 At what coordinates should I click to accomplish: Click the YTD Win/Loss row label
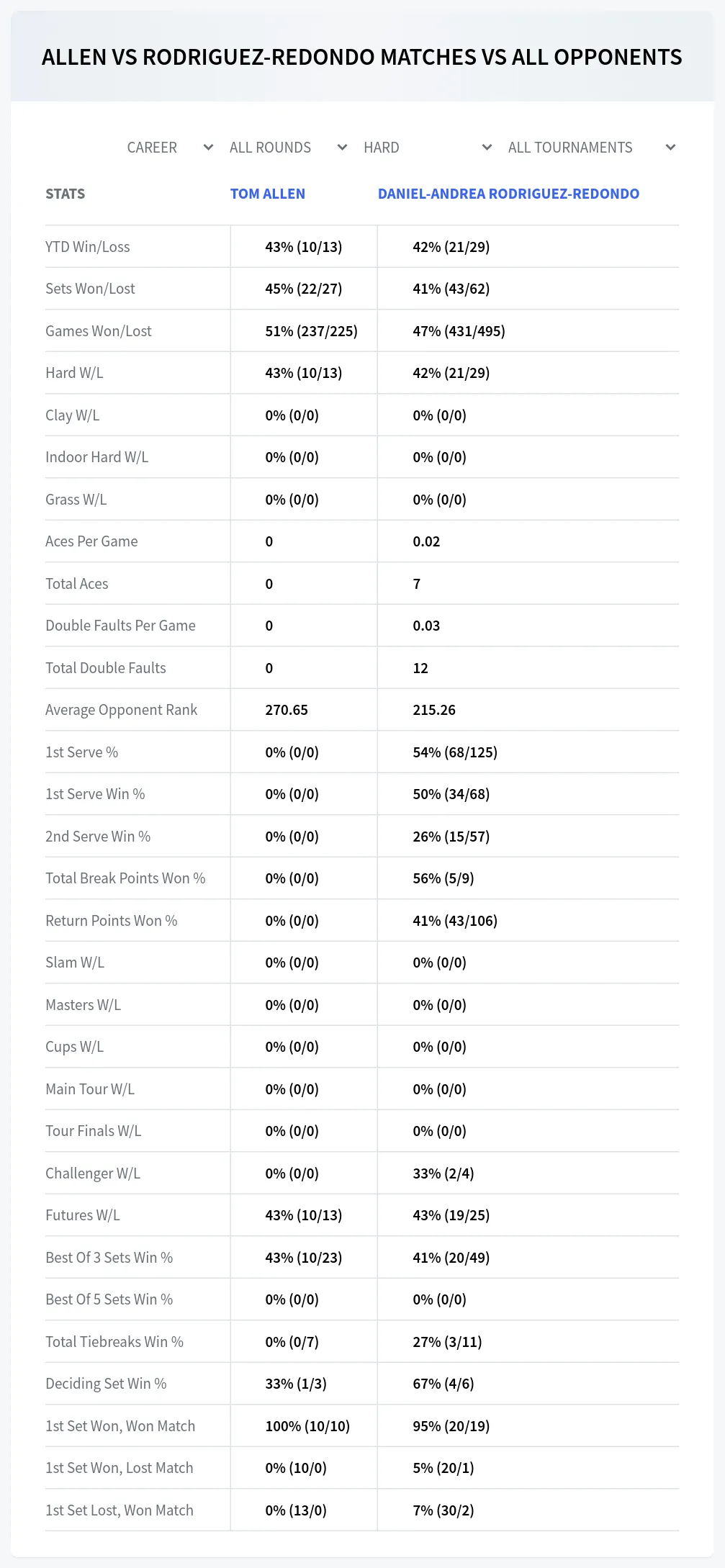pyautogui.click(x=88, y=247)
